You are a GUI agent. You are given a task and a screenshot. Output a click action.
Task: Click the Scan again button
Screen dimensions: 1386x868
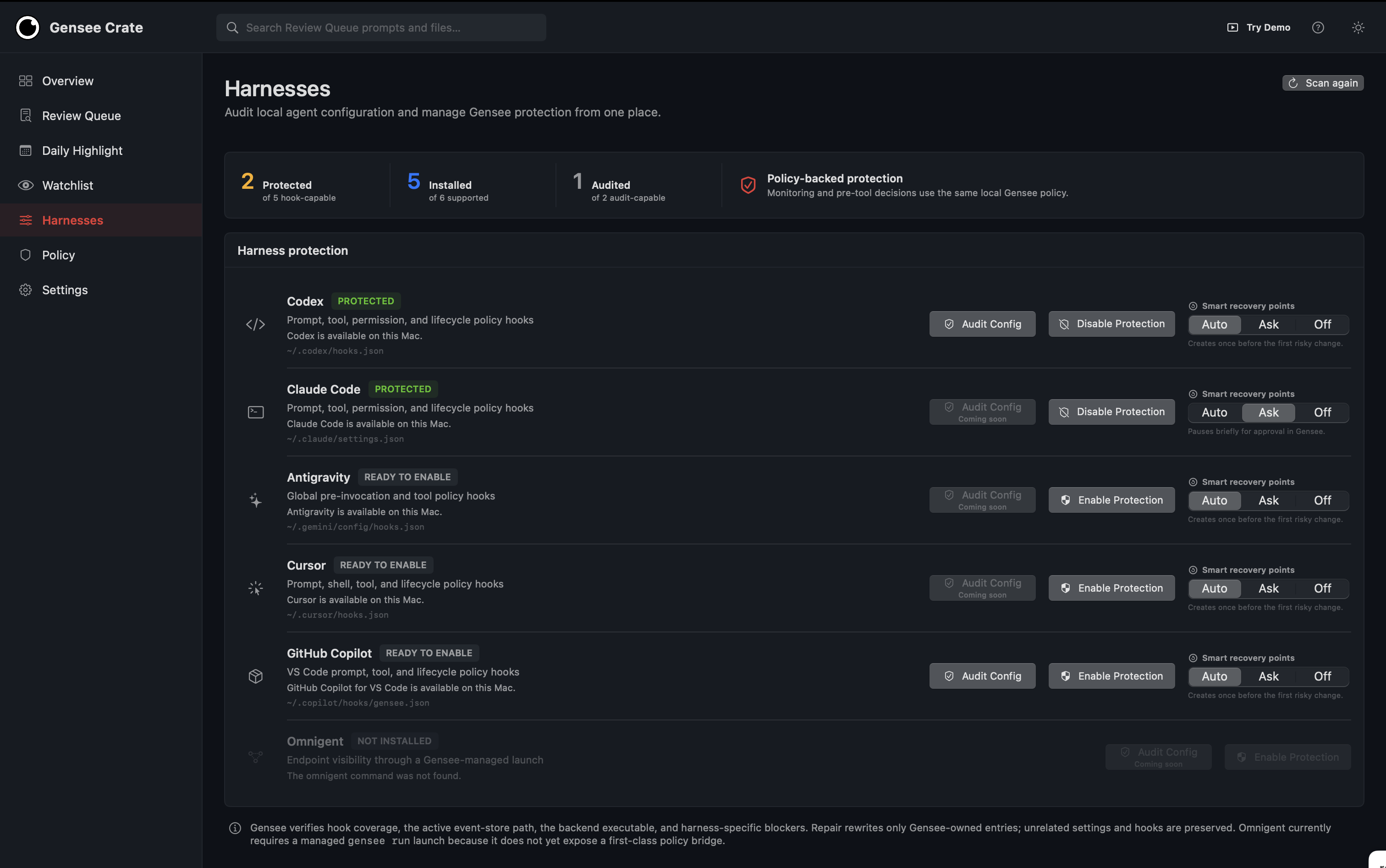1323,83
